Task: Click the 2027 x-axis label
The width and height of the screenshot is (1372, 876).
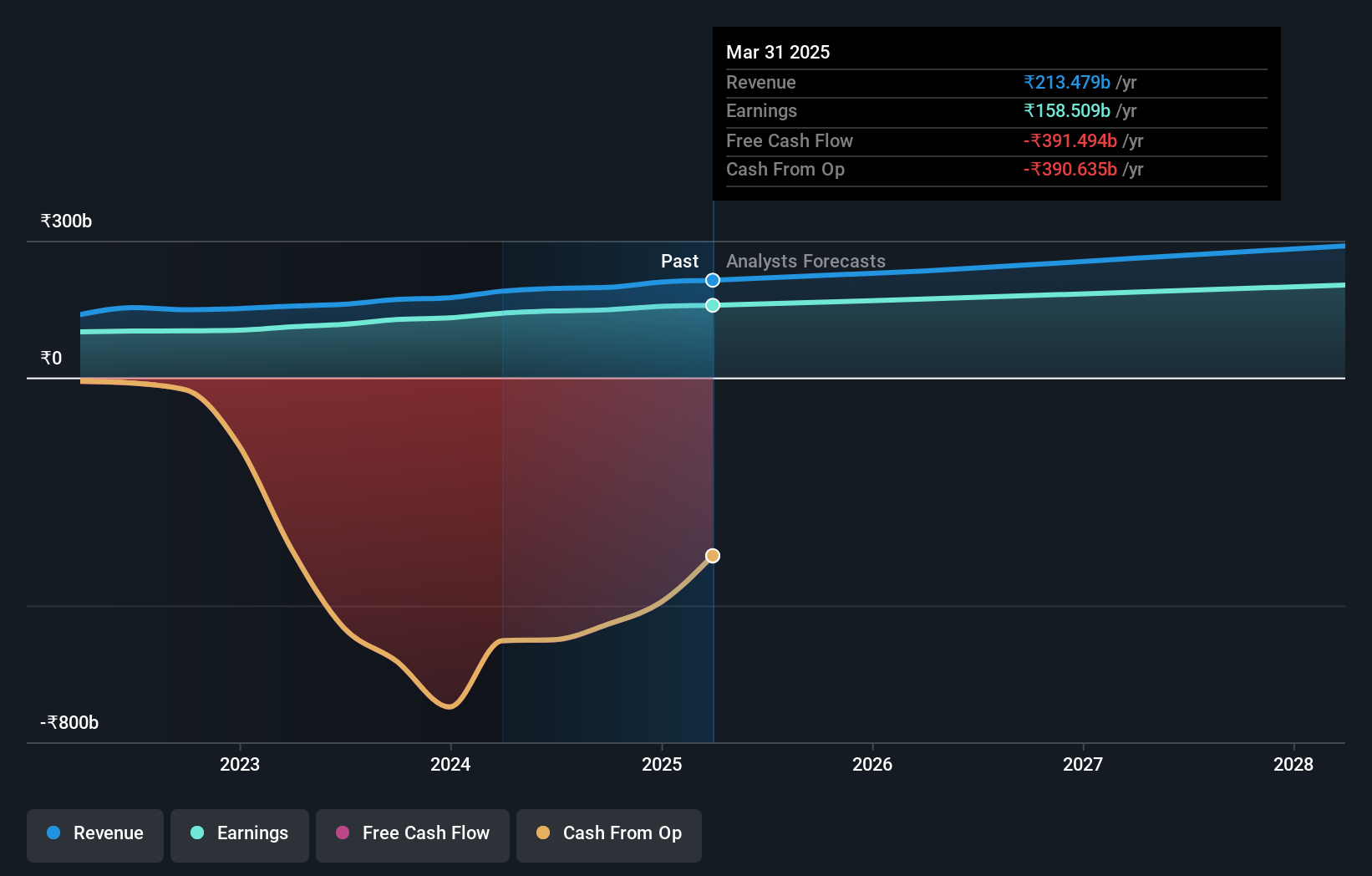Action: click(1083, 764)
